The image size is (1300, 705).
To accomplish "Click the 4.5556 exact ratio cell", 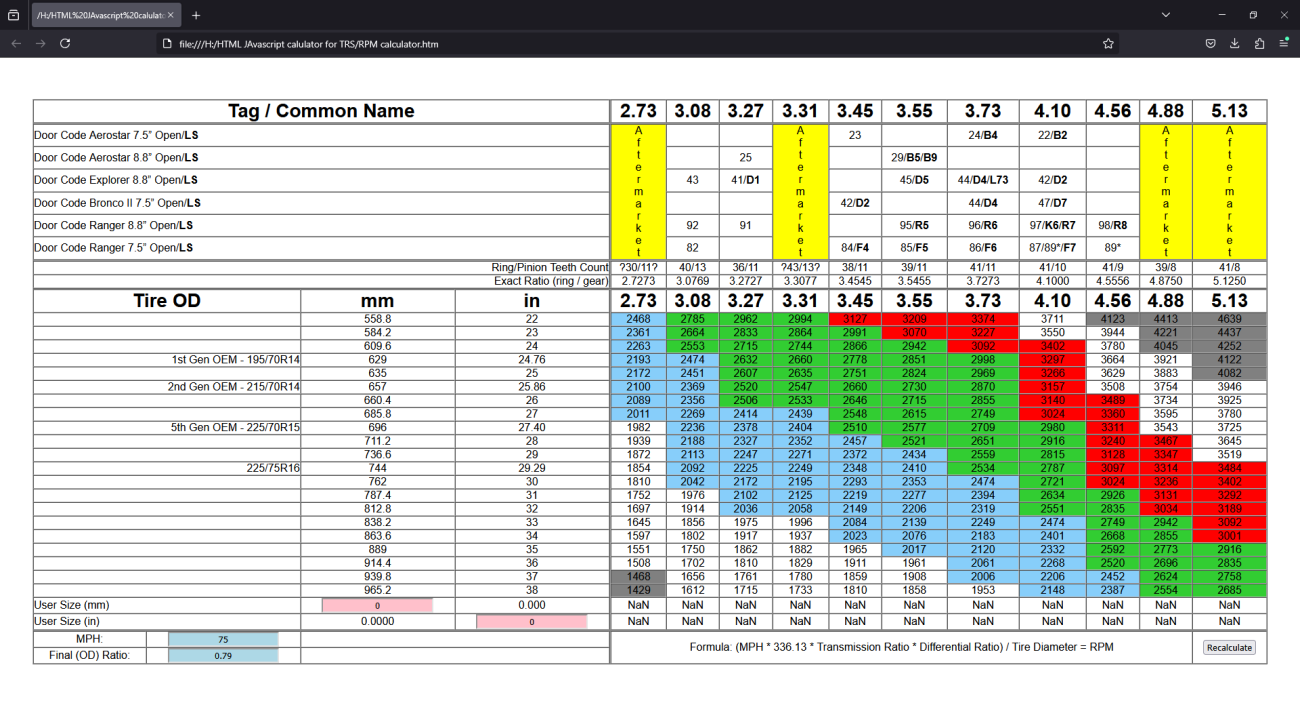I will [1112, 281].
